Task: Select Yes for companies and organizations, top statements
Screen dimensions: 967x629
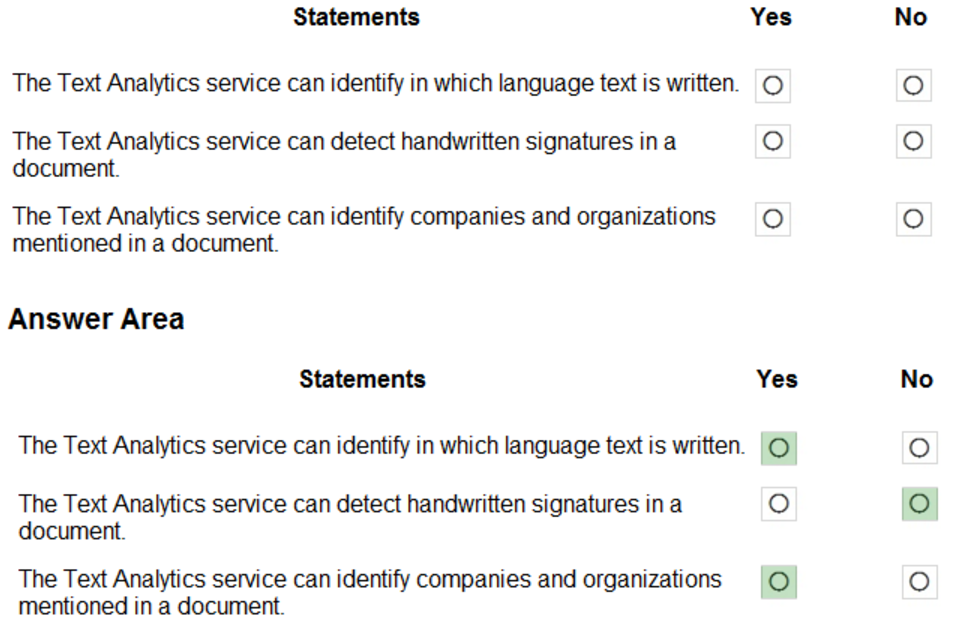Action: point(772,218)
